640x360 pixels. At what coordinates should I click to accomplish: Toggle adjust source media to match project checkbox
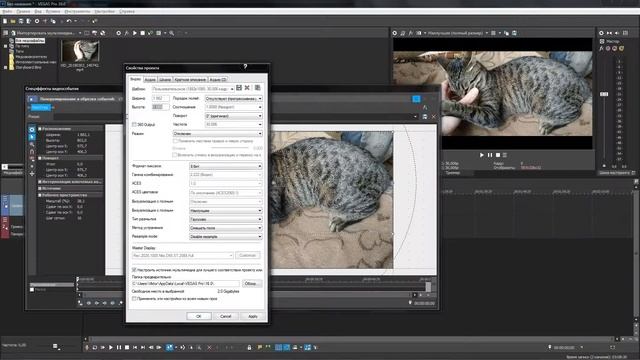click(x=134, y=270)
